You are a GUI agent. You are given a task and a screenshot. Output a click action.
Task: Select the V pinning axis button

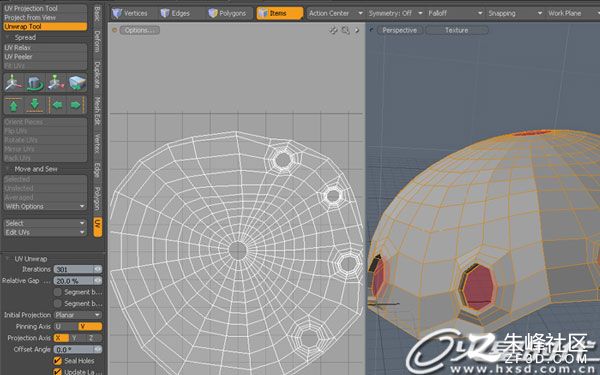coord(90,326)
